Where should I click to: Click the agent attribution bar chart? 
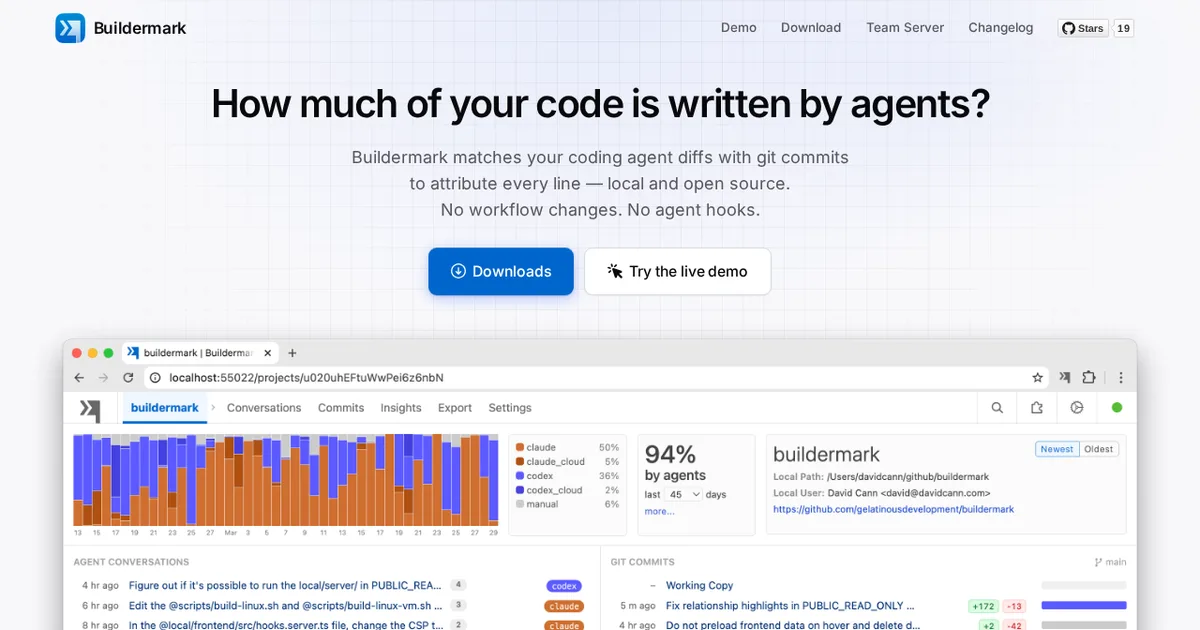point(285,480)
